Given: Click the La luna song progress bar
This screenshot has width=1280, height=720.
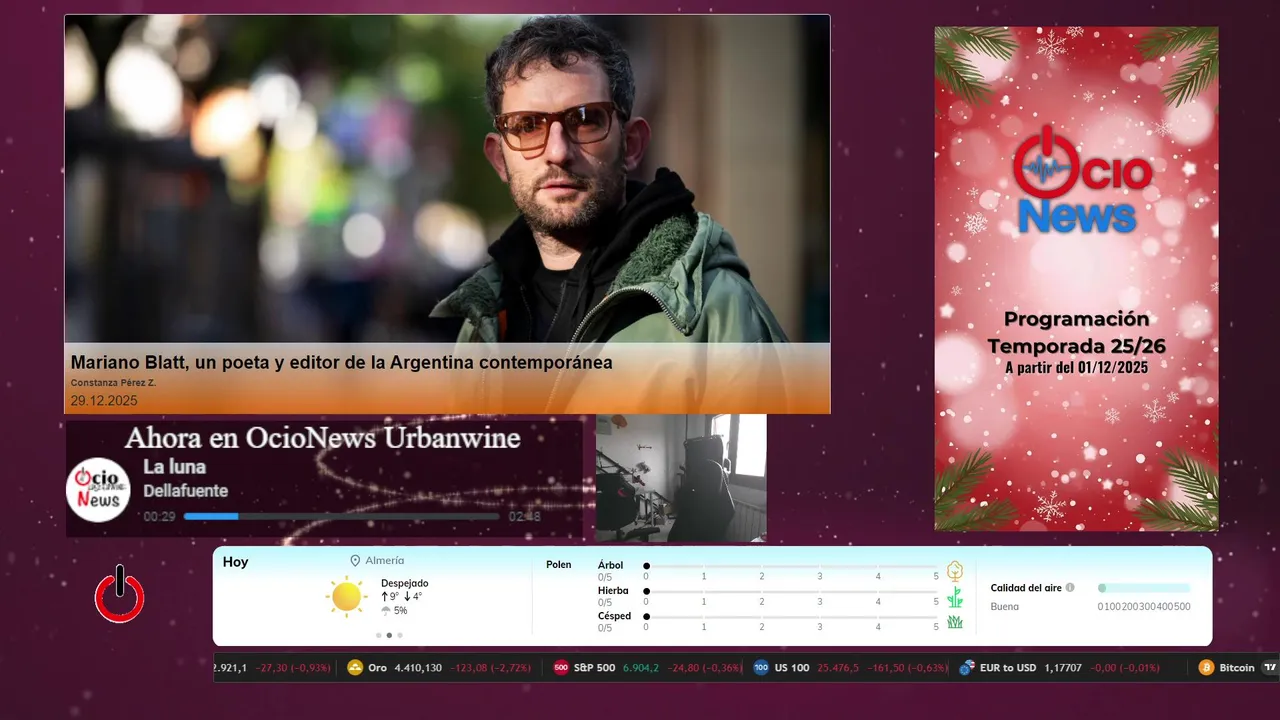Looking at the screenshot, I should click(341, 516).
